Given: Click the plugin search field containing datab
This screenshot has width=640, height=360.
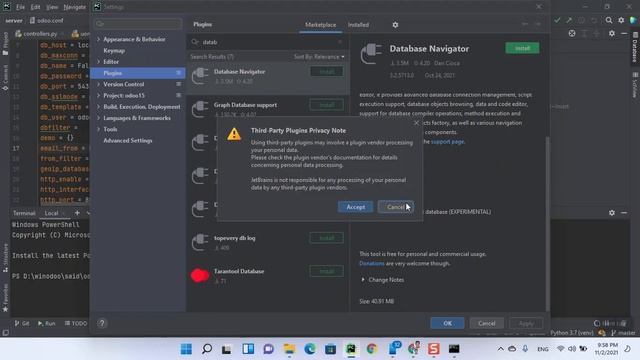Looking at the screenshot, I should [267, 42].
